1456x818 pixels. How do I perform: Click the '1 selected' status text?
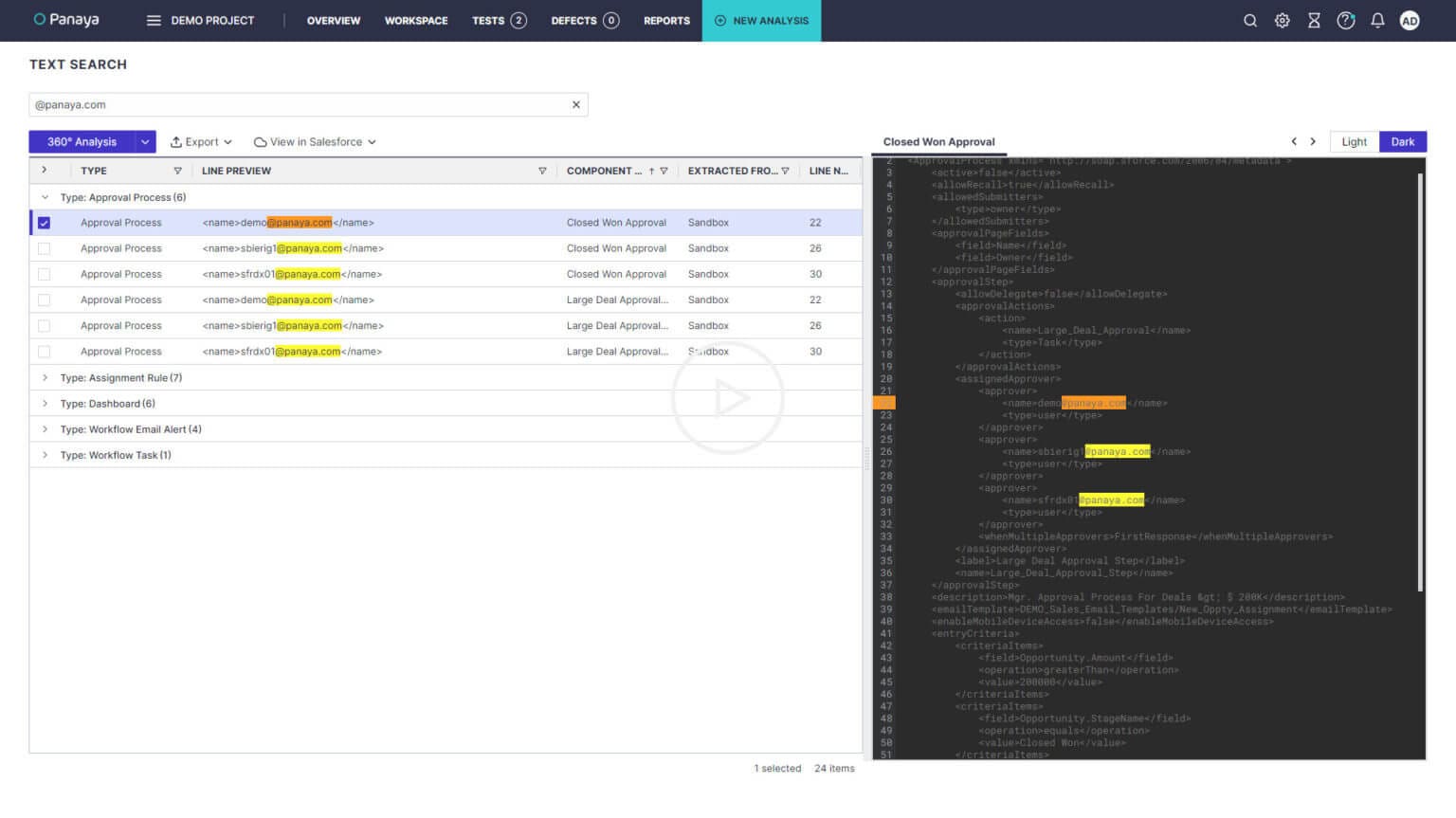(777, 769)
